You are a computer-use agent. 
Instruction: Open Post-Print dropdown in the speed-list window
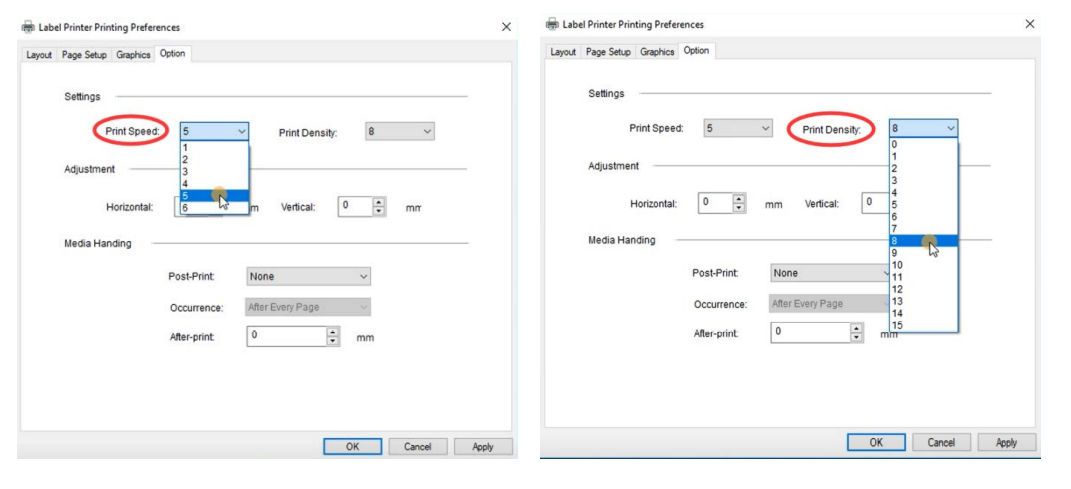pos(308,277)
